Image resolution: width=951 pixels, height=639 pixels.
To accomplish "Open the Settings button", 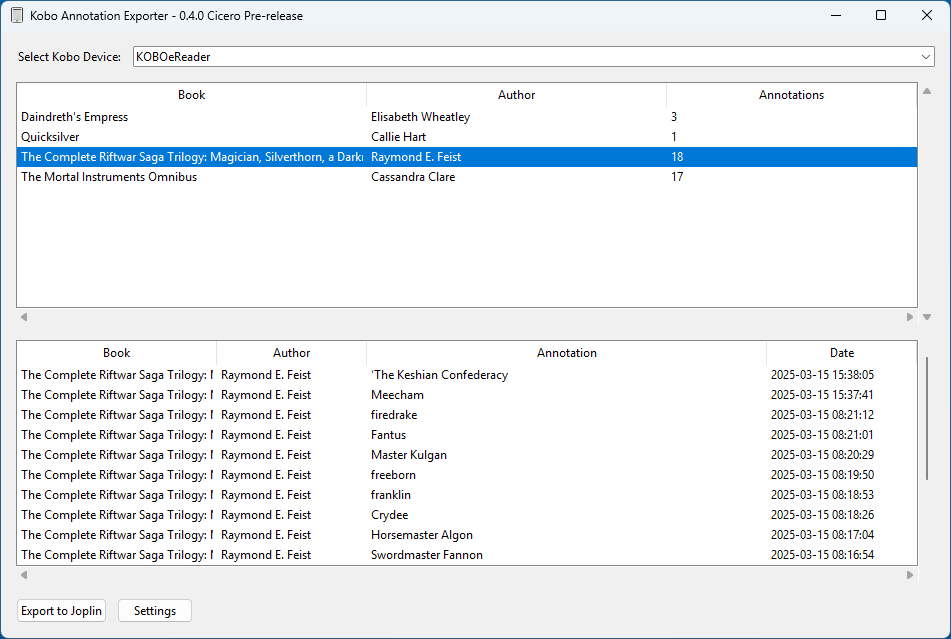I will (x=154, y=611).
